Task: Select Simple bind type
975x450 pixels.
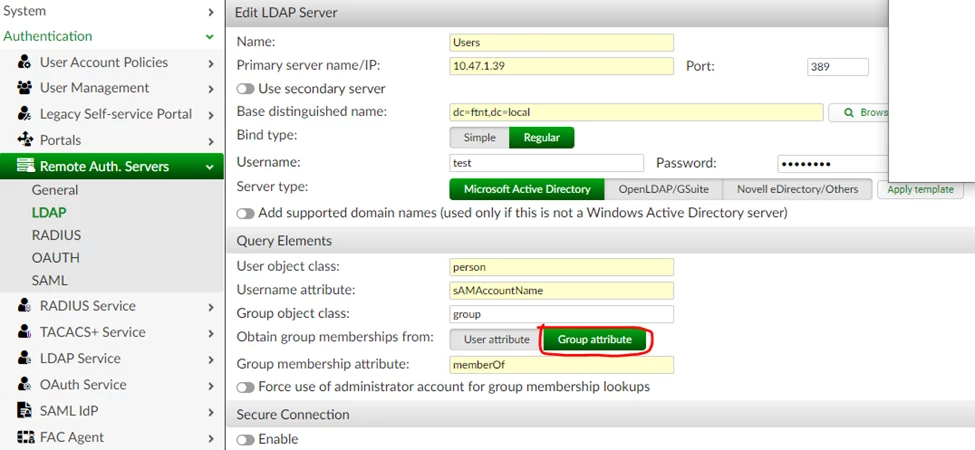Action: click(479, 137)
